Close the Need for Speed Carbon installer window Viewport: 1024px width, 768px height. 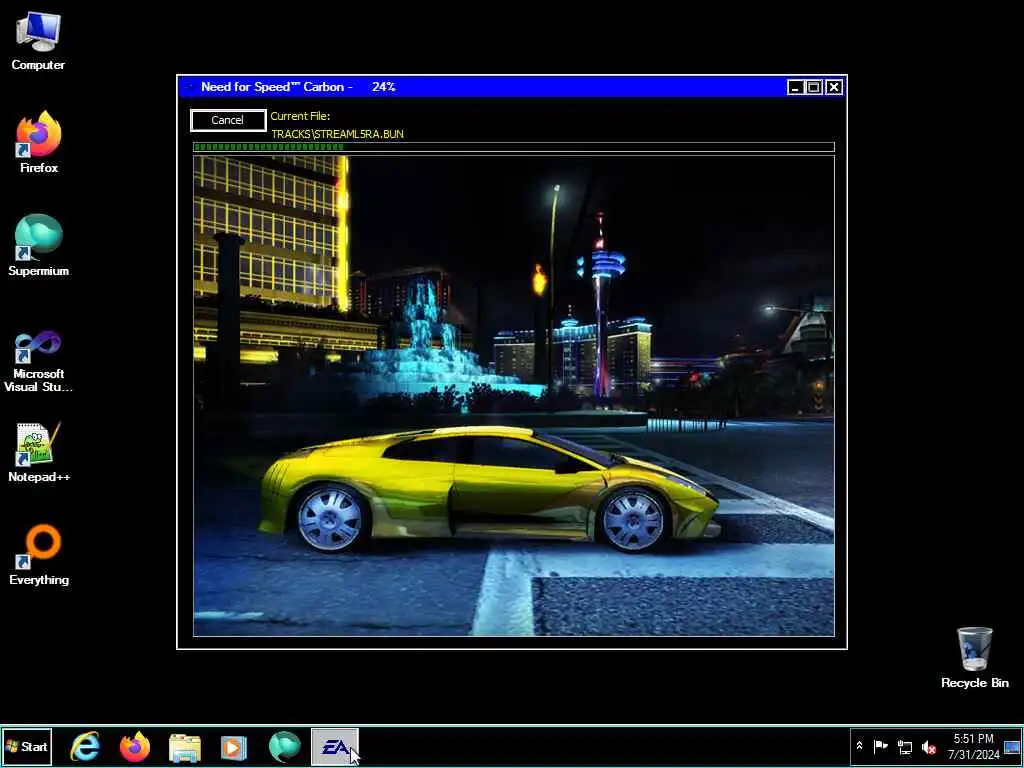pos(834,87)
